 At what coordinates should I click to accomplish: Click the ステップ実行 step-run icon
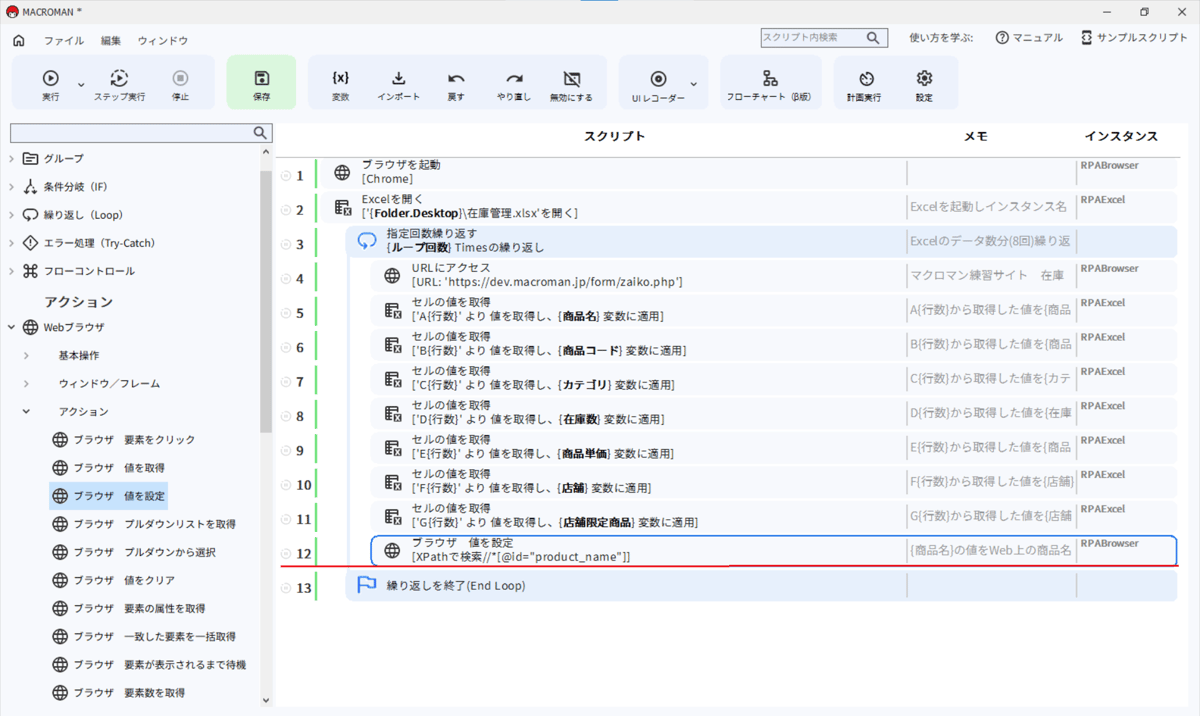119,79
